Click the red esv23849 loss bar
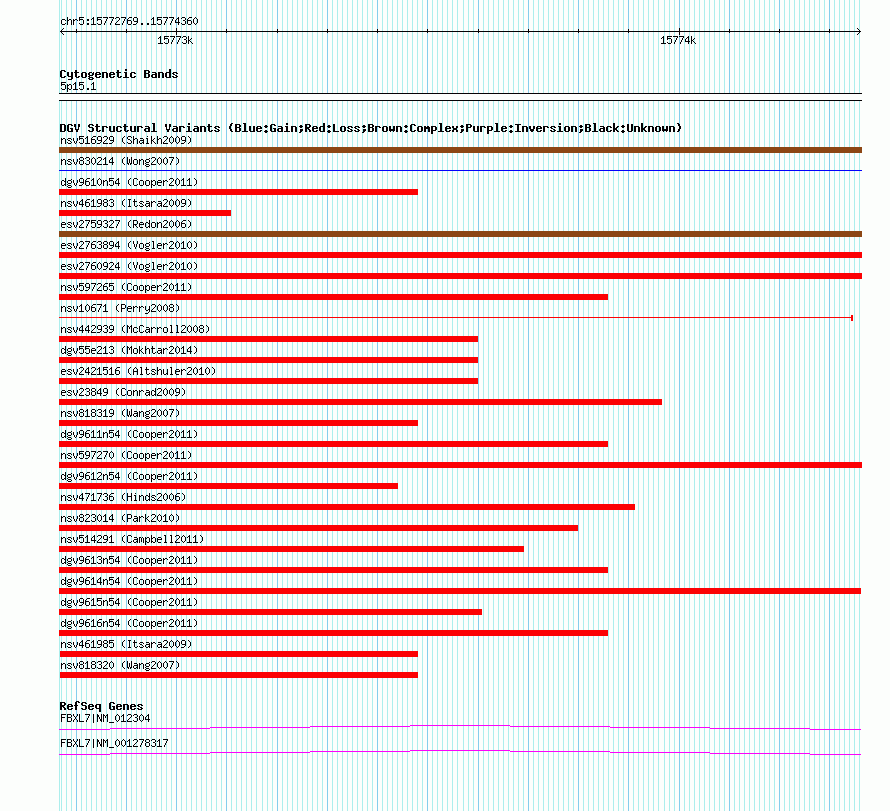 pos(360,402)
